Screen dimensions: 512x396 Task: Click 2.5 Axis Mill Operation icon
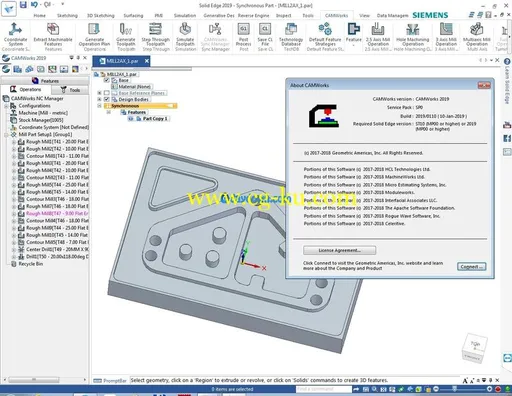(378, 29)
